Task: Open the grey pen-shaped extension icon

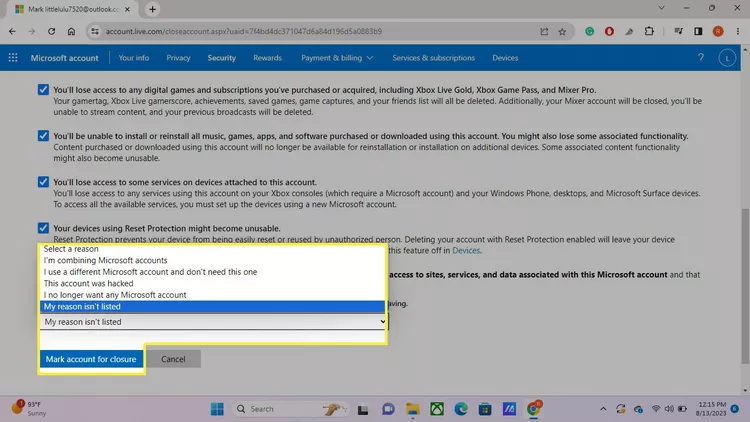Action: [629, 32]
